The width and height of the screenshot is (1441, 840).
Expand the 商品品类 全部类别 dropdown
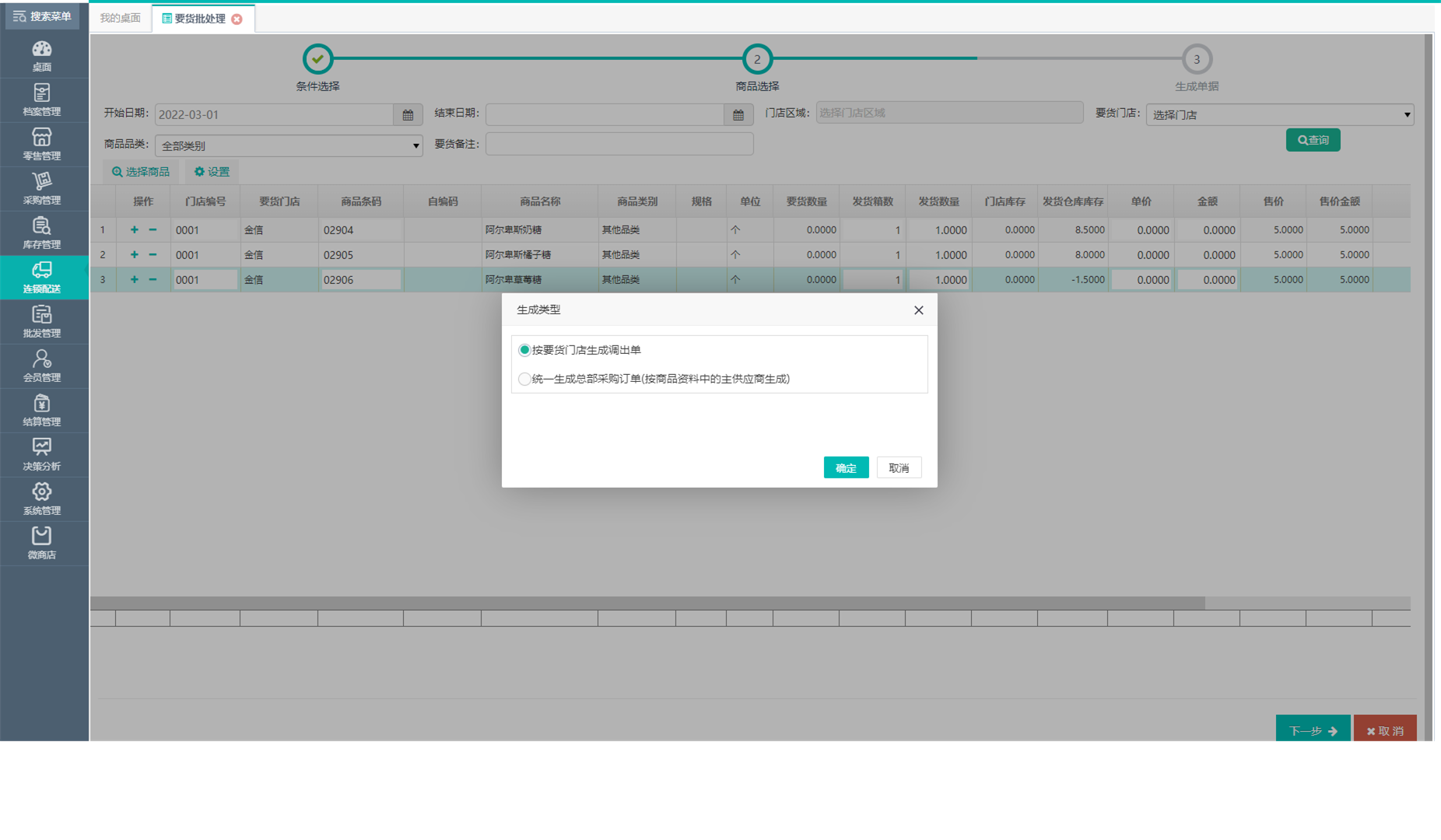(289, 145)
